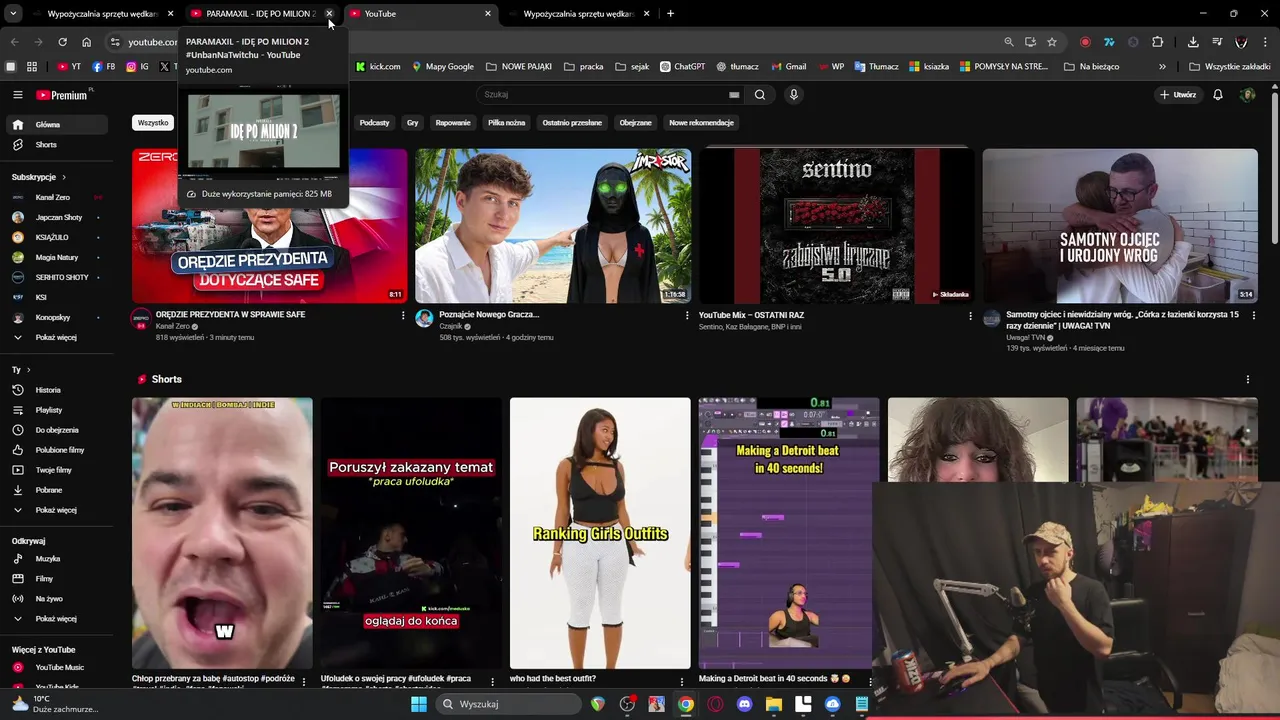Select the Wszystko filter chip

point(153,123)
